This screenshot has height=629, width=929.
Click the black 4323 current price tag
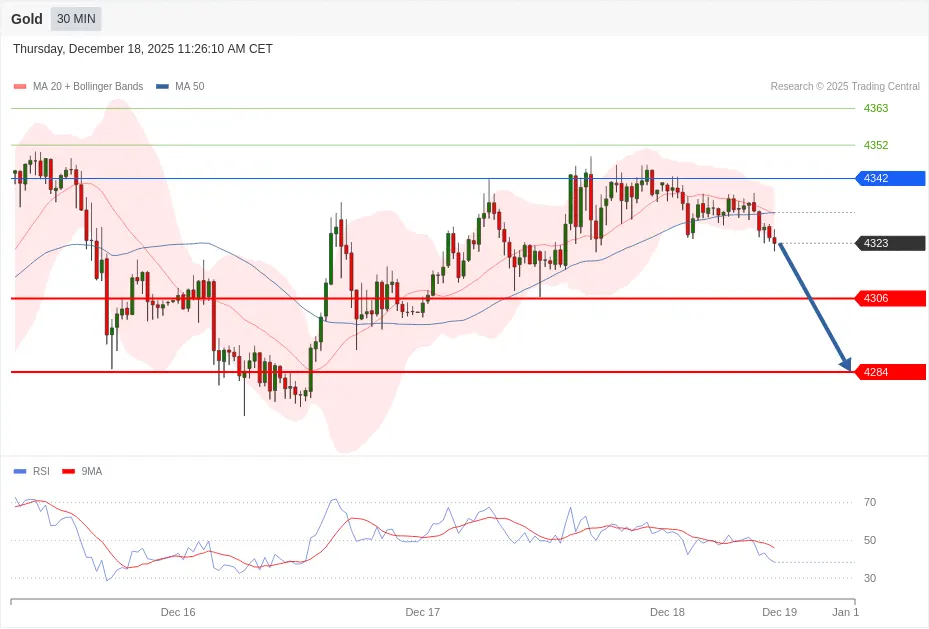tap(889, 243)
